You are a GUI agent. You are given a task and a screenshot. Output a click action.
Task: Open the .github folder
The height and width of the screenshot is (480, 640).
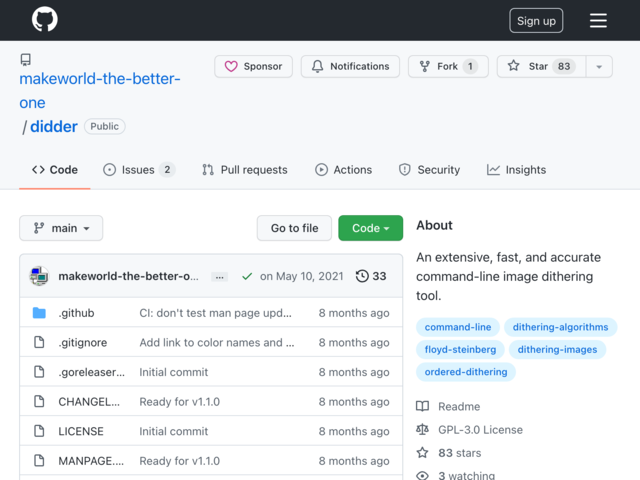pyautogui.click(x=76, y=313)
